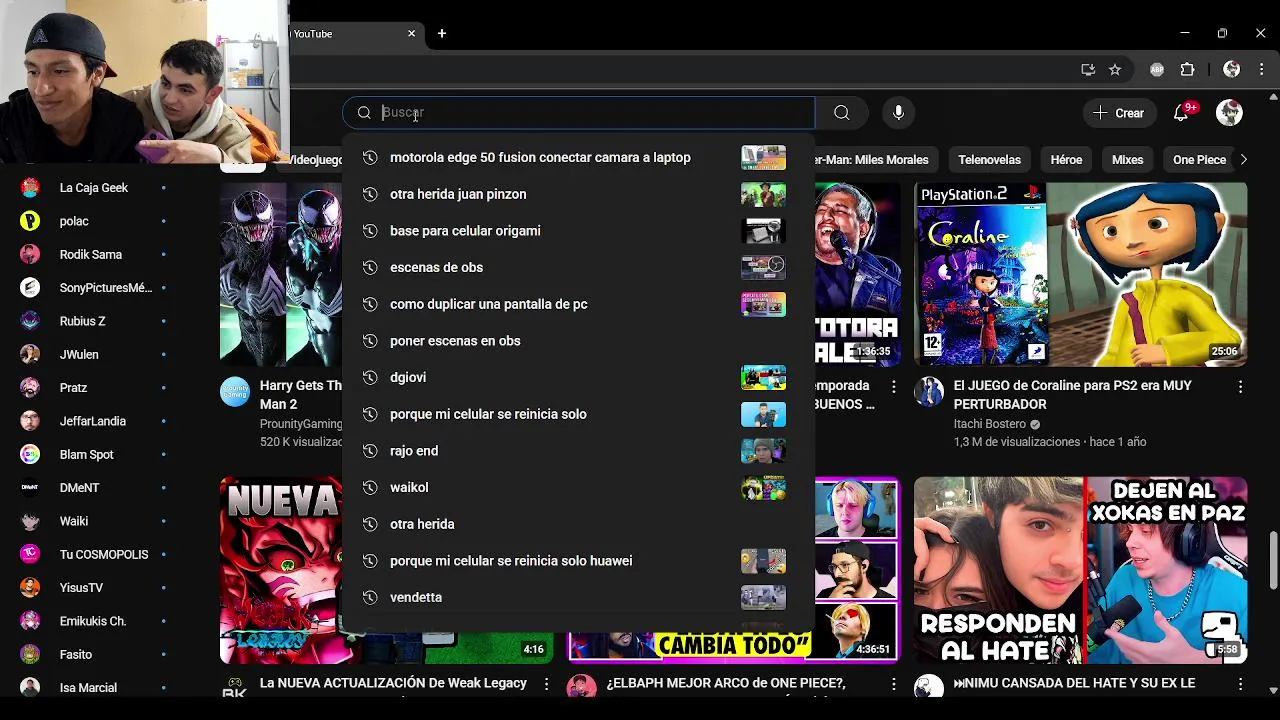
Task: Pick suggestion como duplicar una pantalla de pc
Action: 578,304
